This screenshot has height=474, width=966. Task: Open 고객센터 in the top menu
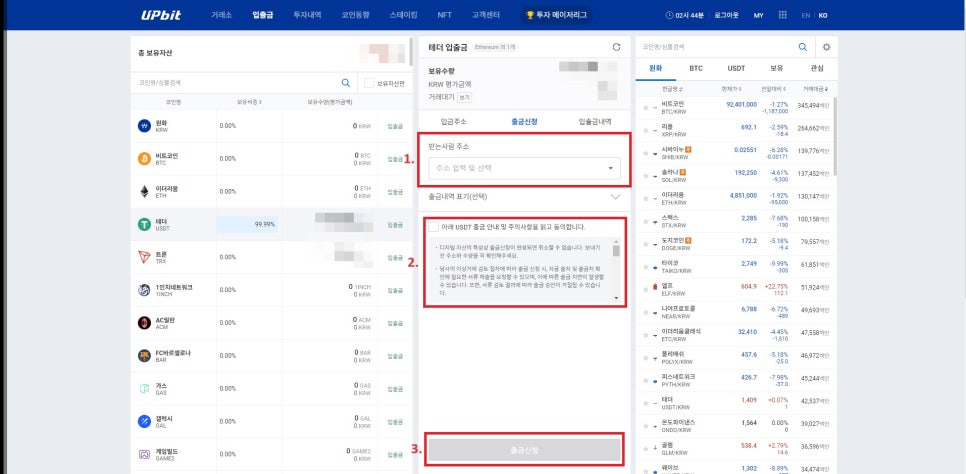486,15
